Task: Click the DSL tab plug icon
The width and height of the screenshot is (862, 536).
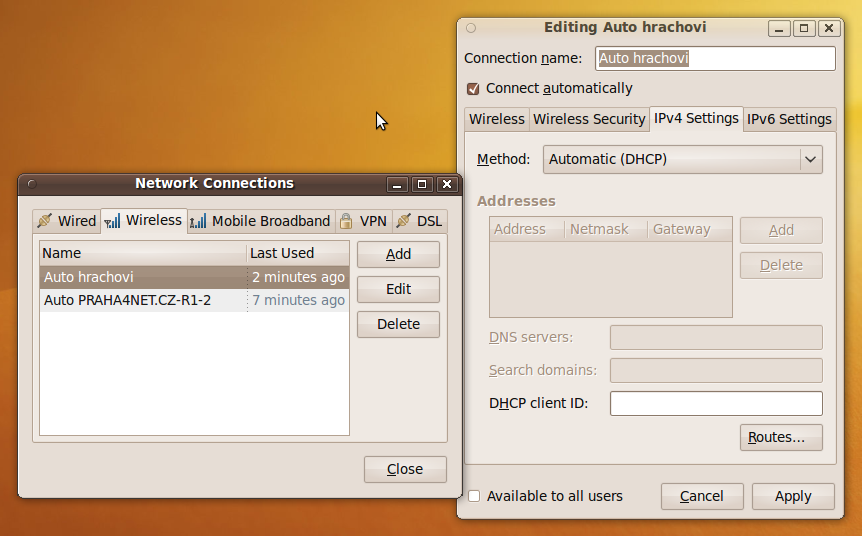Action: pos(402,221)
